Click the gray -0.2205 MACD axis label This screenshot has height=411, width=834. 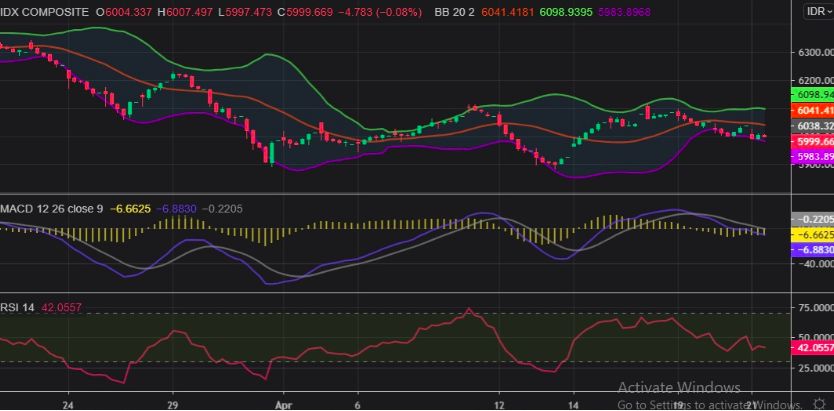pos(813,219)
